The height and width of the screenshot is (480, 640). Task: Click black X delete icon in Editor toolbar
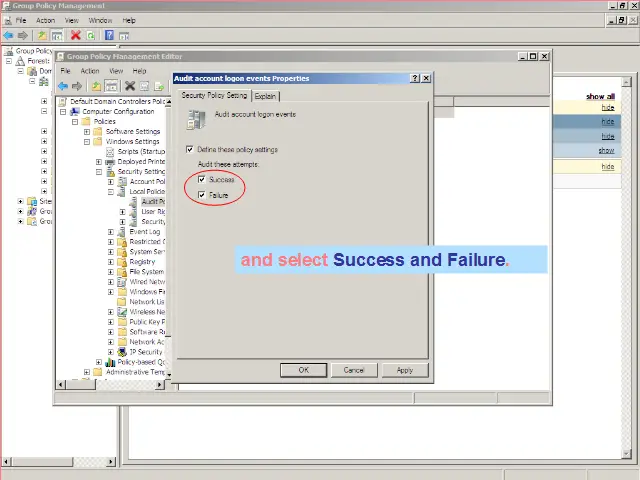coord(130,86)
